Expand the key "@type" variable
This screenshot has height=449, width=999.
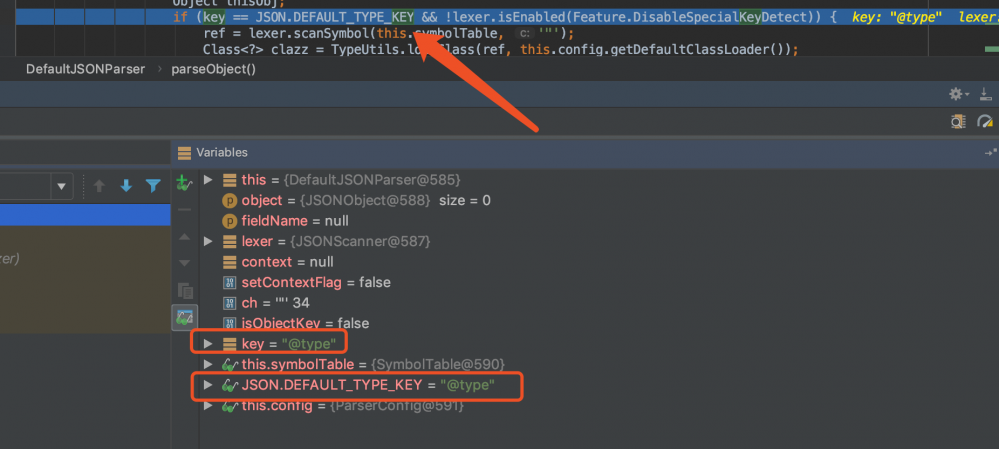coord(208,344)
